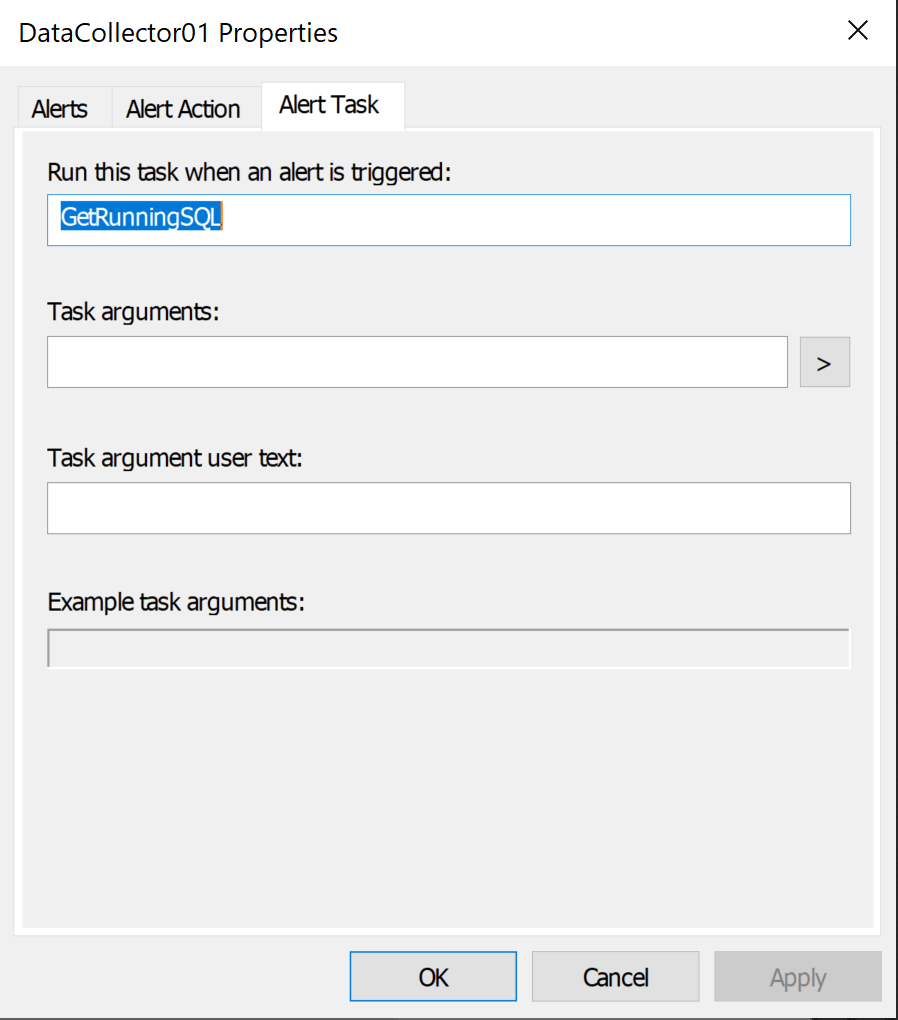898x1020 pixels.
Task: Expand the task arguments arrow menu
Action: tap(824, 362)
